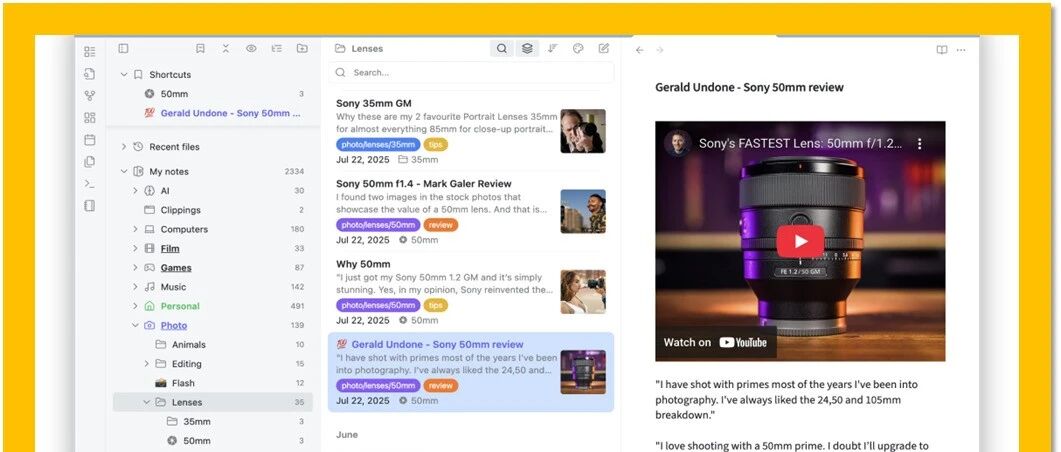Expand the Computers folder

pyautogui.click(x=135, y=229)
